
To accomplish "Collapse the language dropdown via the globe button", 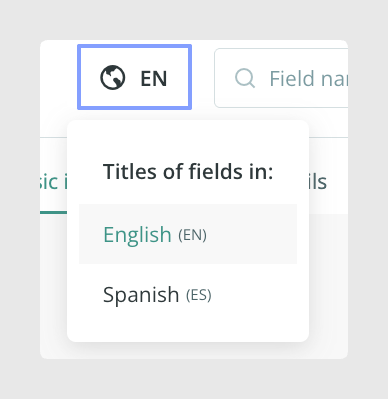I will point(134,77).
